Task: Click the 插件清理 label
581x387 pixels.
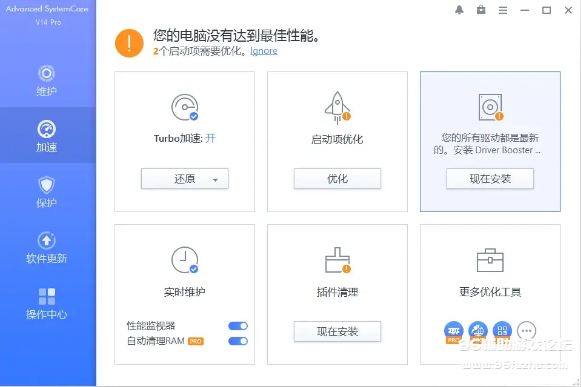Action: click(337, 292)
